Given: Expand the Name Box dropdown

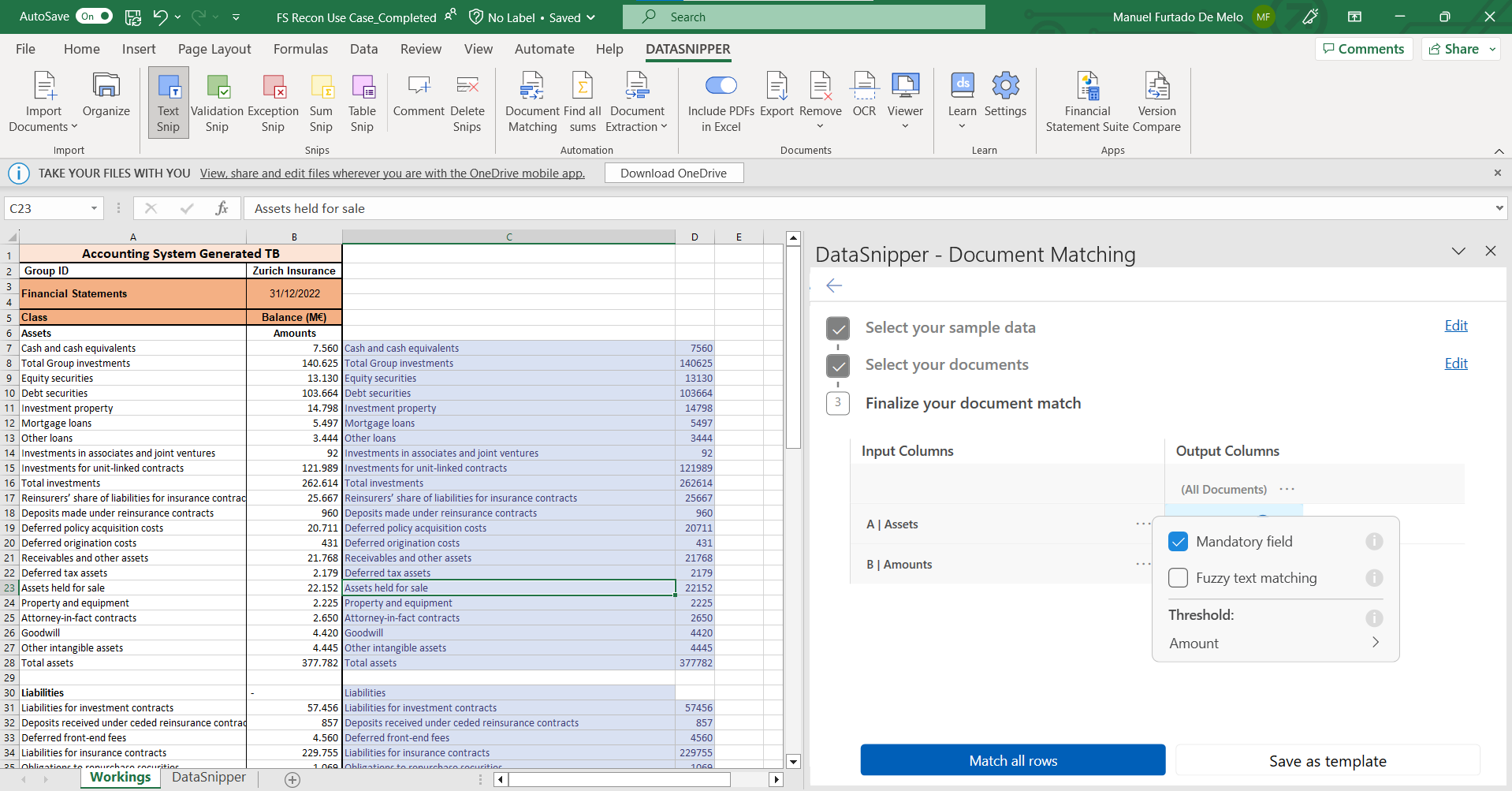Looking at the screenshot, I should pos(94,208).
